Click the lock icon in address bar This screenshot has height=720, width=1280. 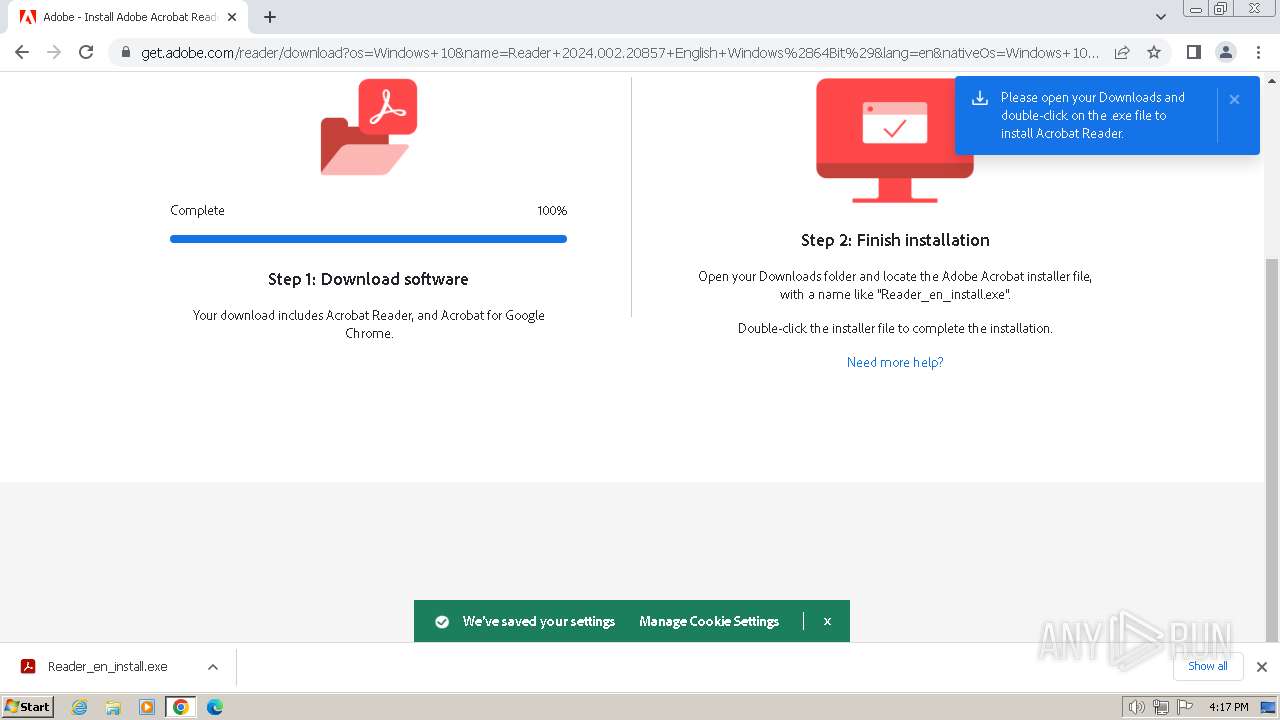point(126,52)
